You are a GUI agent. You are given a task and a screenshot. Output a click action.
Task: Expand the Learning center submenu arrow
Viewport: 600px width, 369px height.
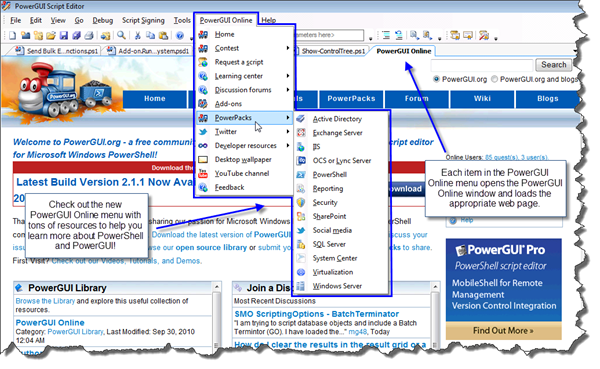[288, 76]
